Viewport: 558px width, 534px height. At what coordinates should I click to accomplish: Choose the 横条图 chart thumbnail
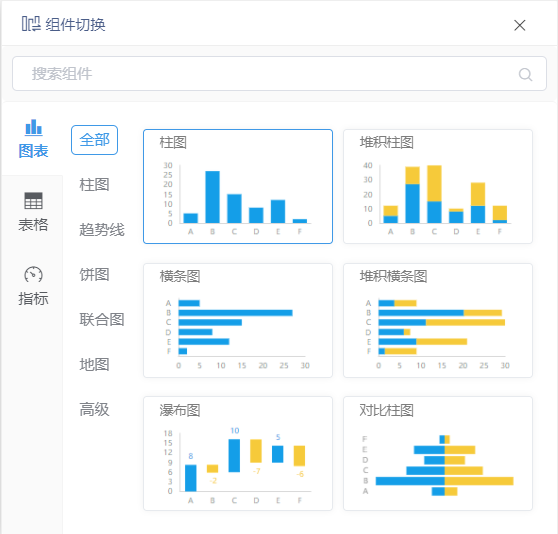click(238, 320)
